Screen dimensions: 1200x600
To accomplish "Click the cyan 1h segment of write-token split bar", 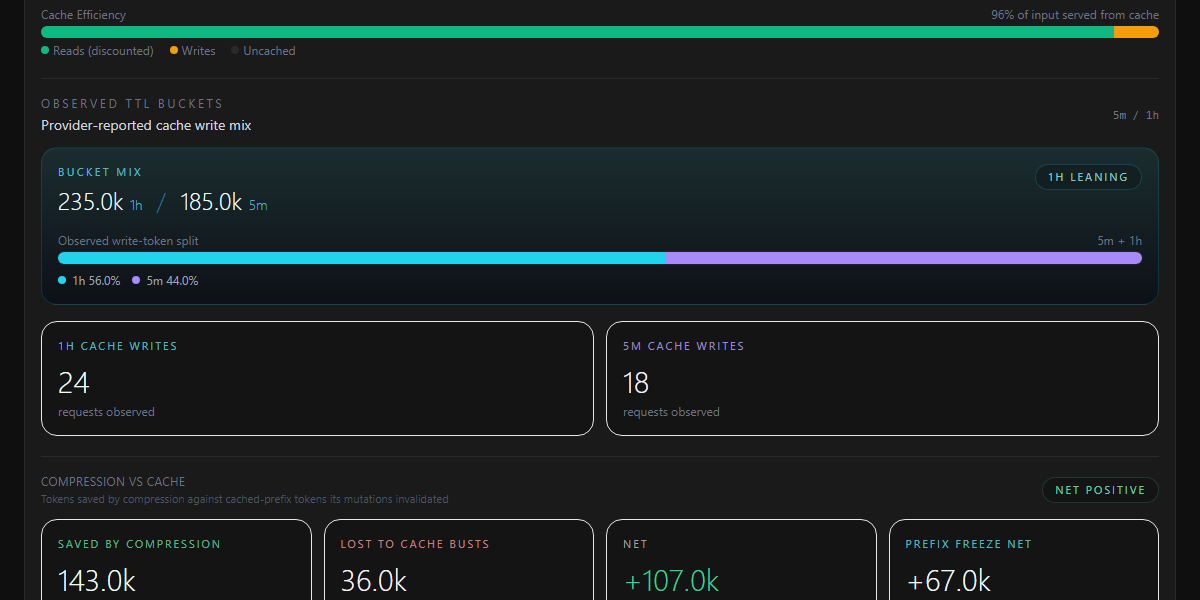I will point(362,258).
